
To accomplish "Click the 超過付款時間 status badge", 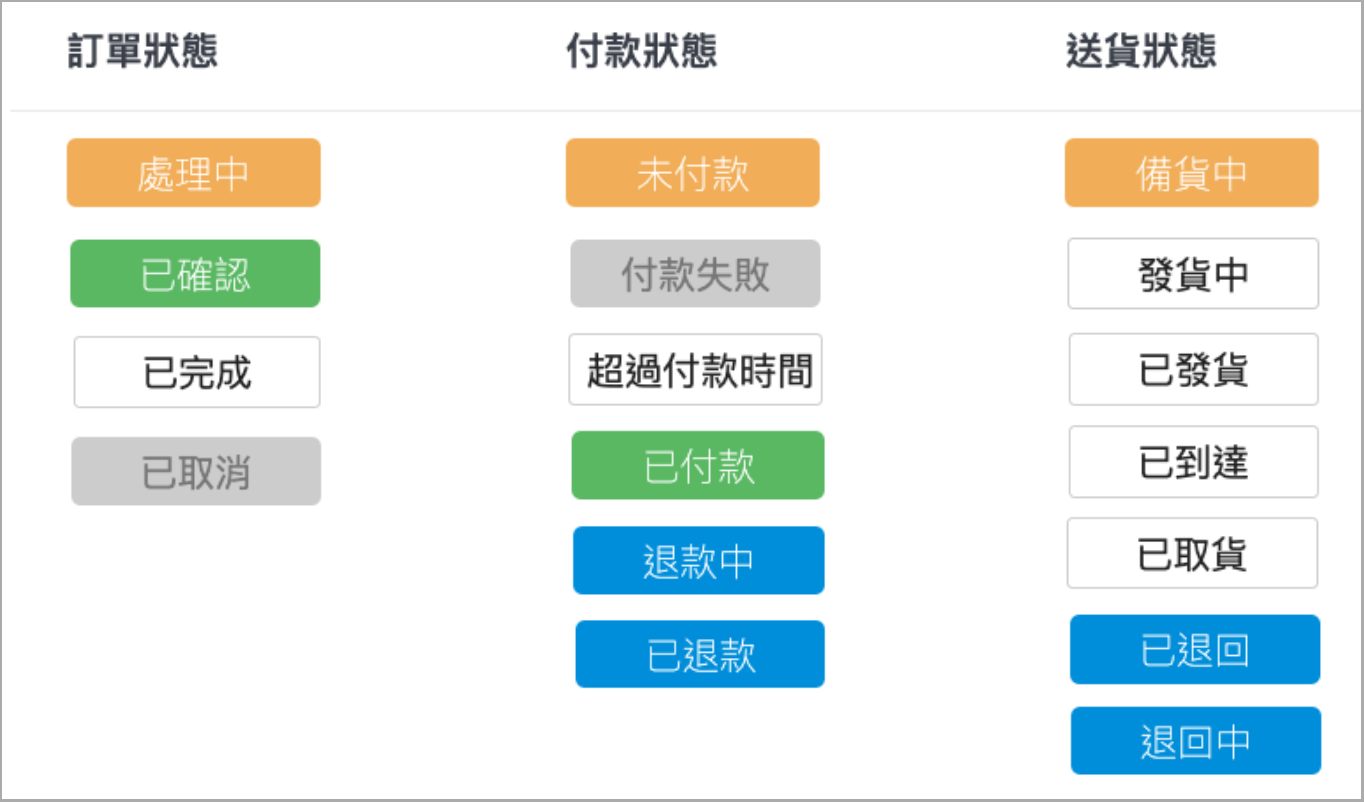I will tap(695, 370).
